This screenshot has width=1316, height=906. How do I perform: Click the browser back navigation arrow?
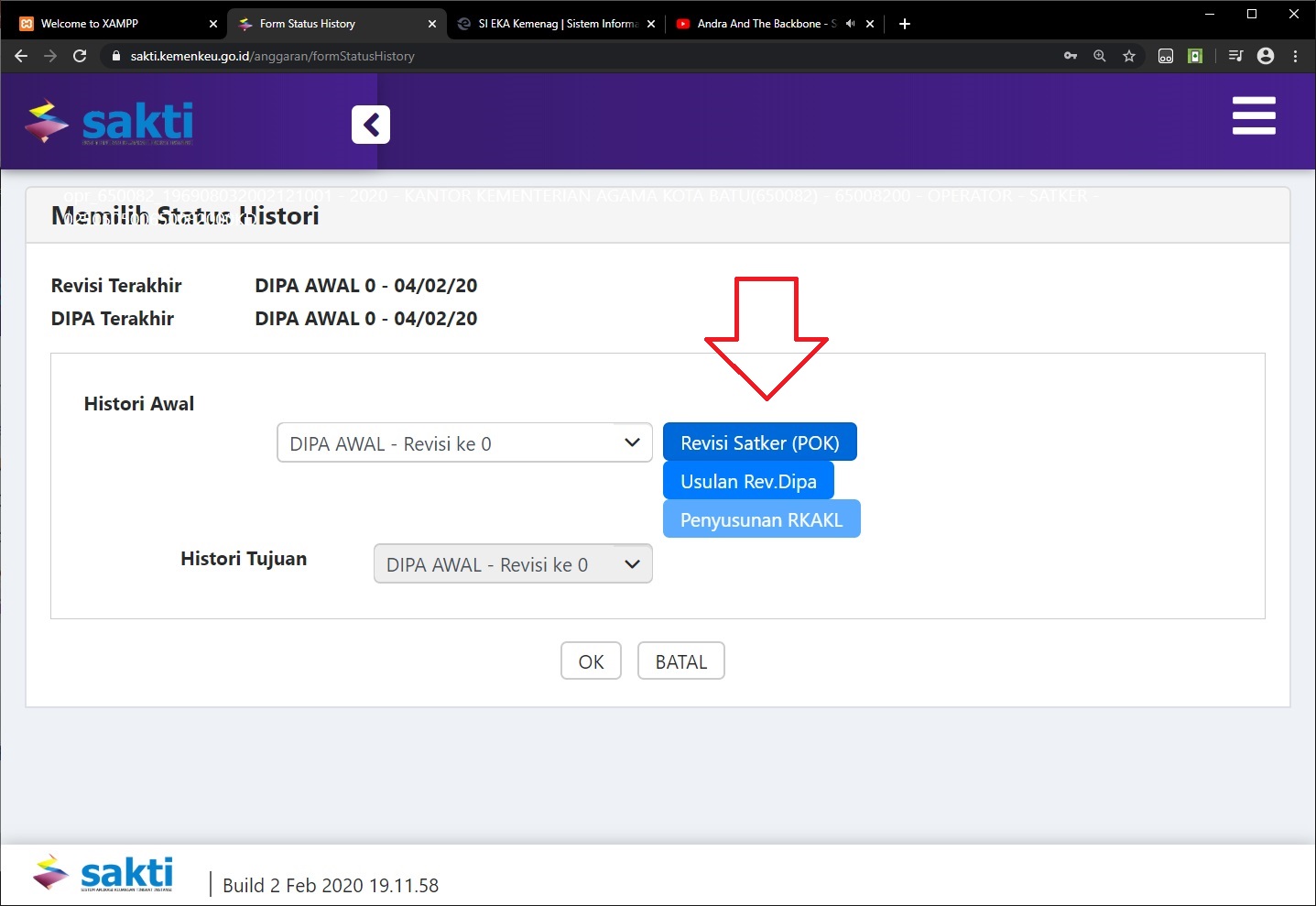[x=20, y=56]
